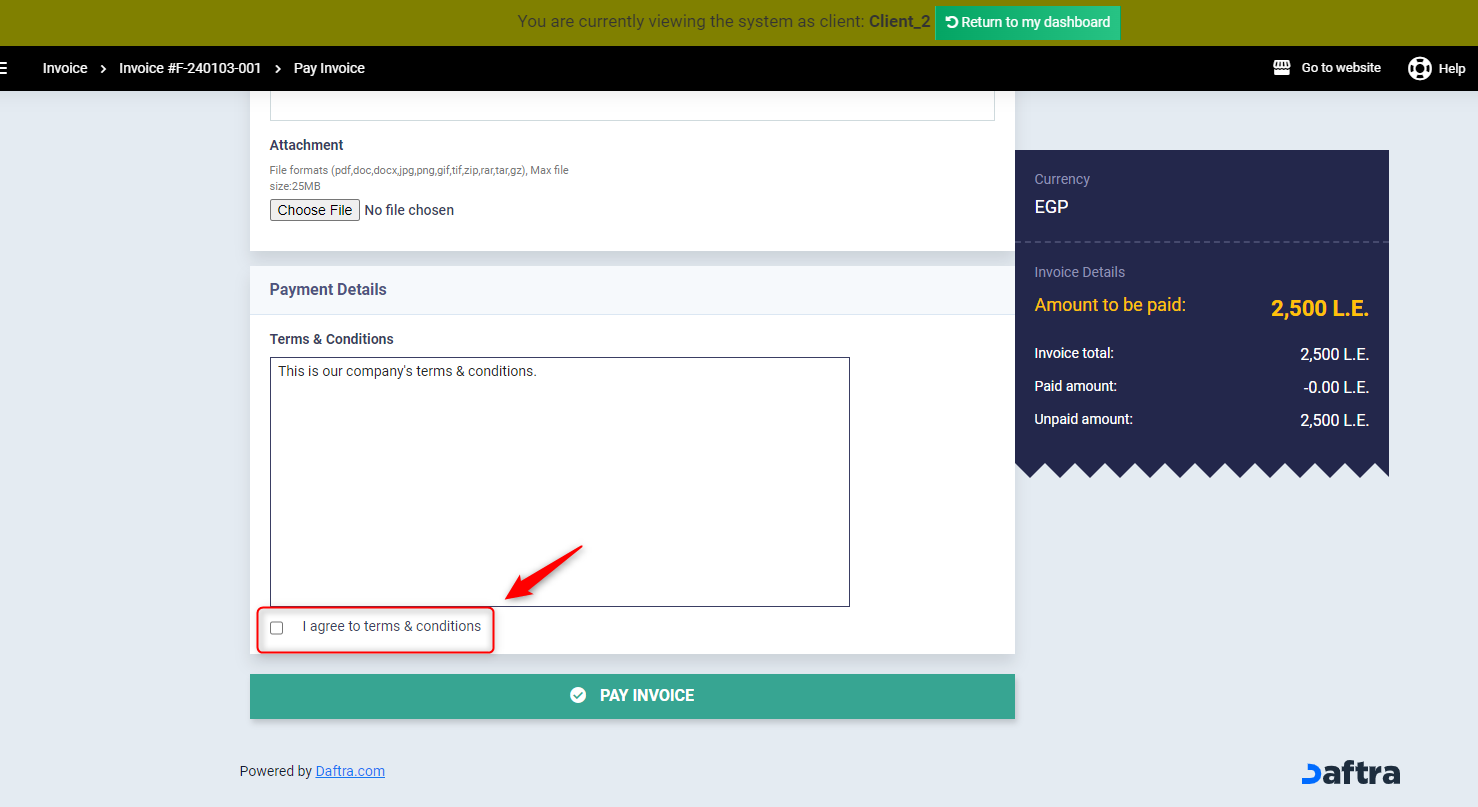
Task: Tick the agree to terms checkbox
Action: point(277,628)
